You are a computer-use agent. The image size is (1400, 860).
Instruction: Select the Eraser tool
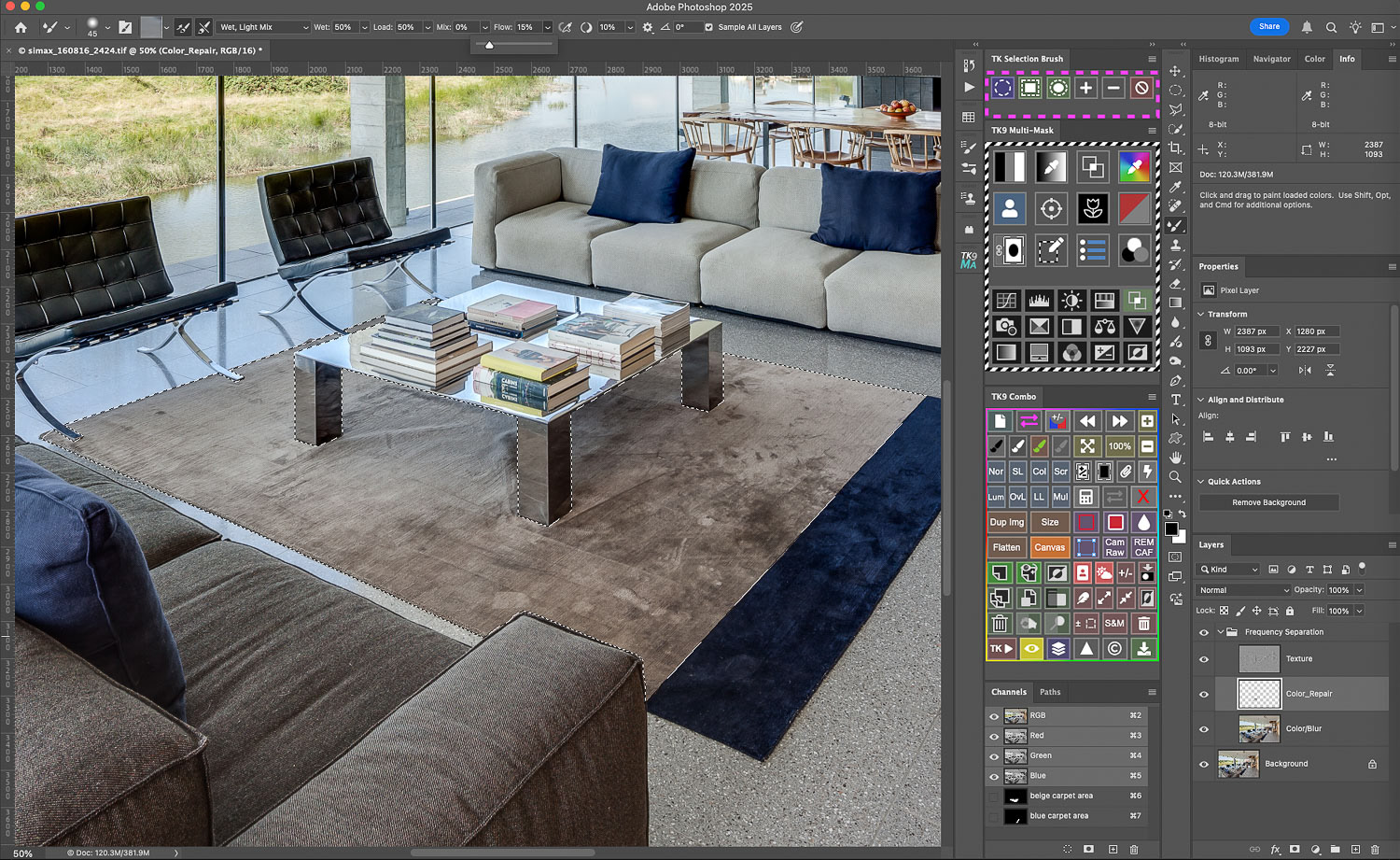1175,283
